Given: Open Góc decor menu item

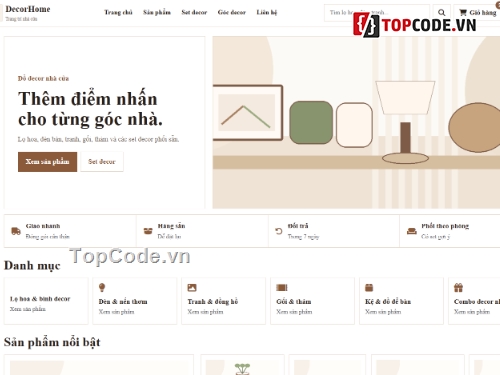Looking at the screenshot, I should tap(232, 12).
